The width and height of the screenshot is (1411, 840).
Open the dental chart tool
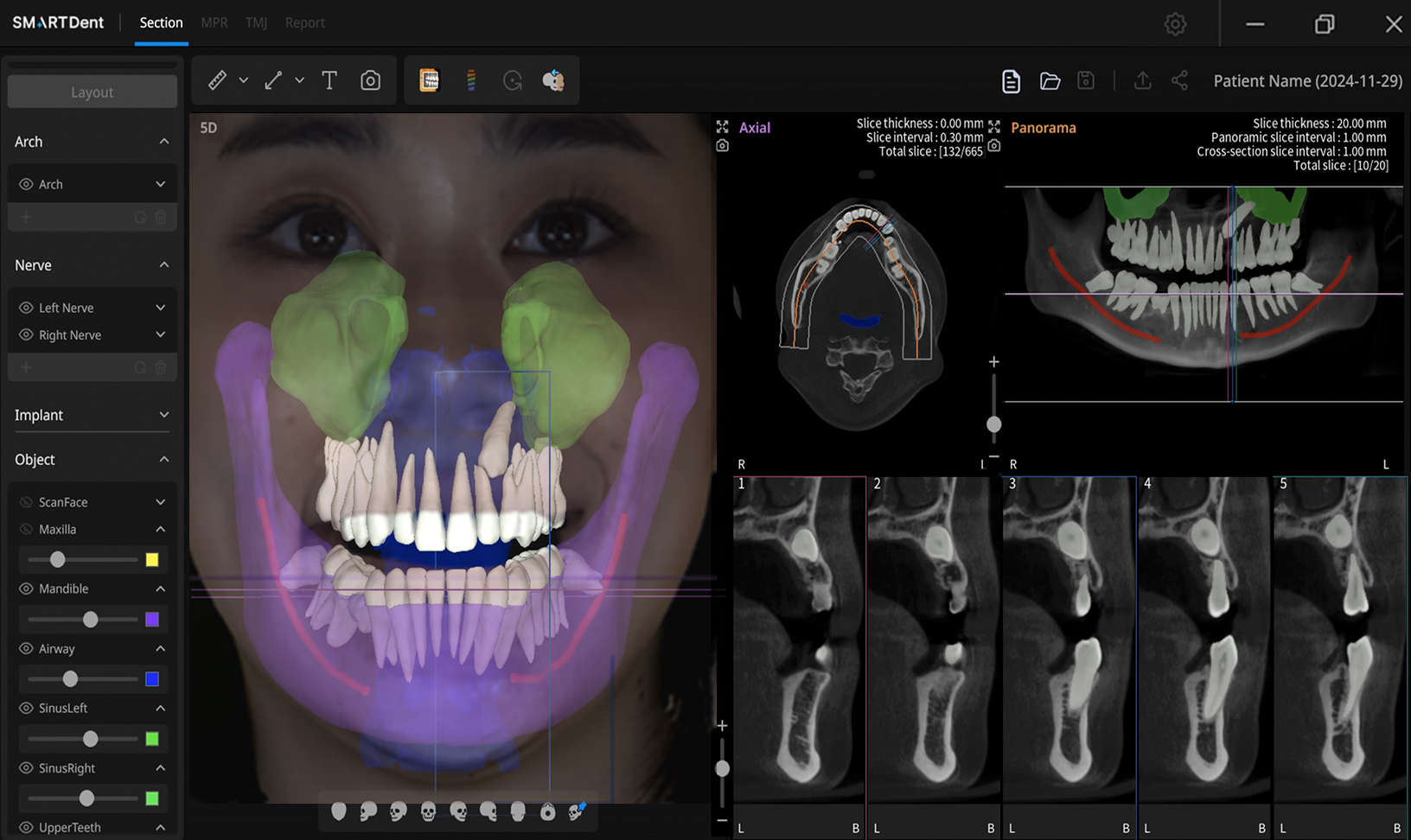(430, 80)
